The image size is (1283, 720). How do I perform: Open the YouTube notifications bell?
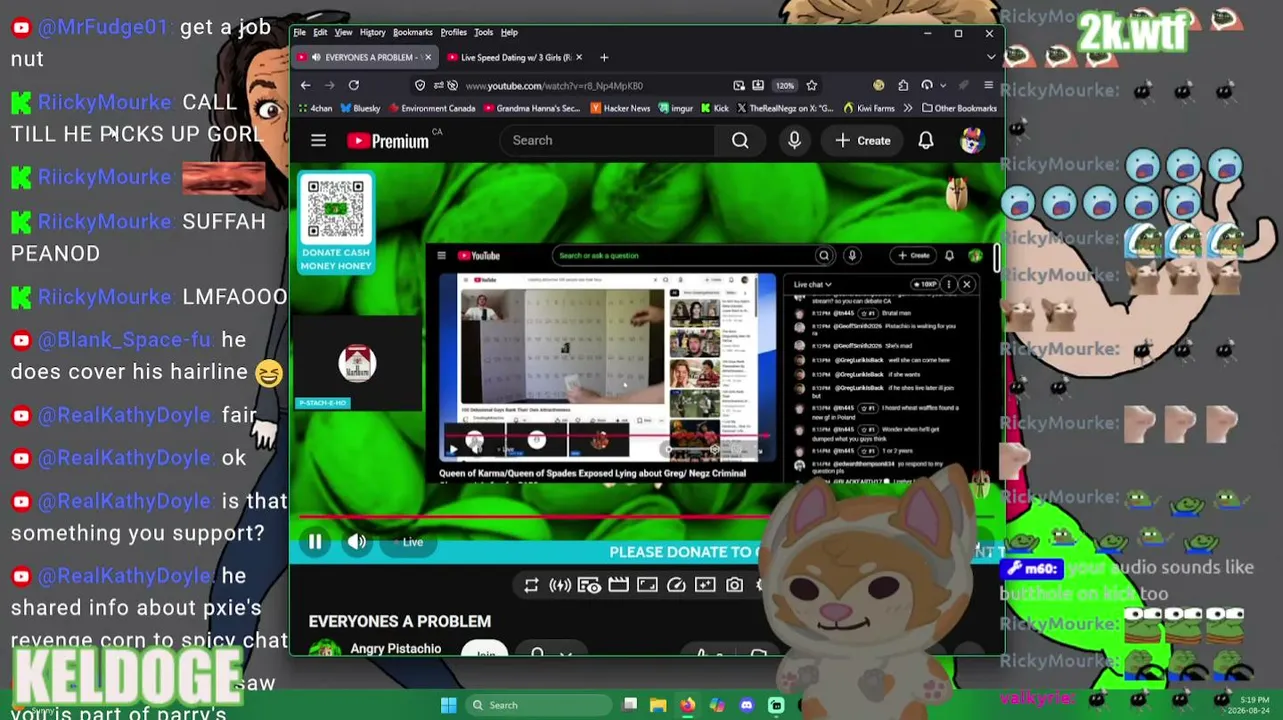(x=926, y=141)
